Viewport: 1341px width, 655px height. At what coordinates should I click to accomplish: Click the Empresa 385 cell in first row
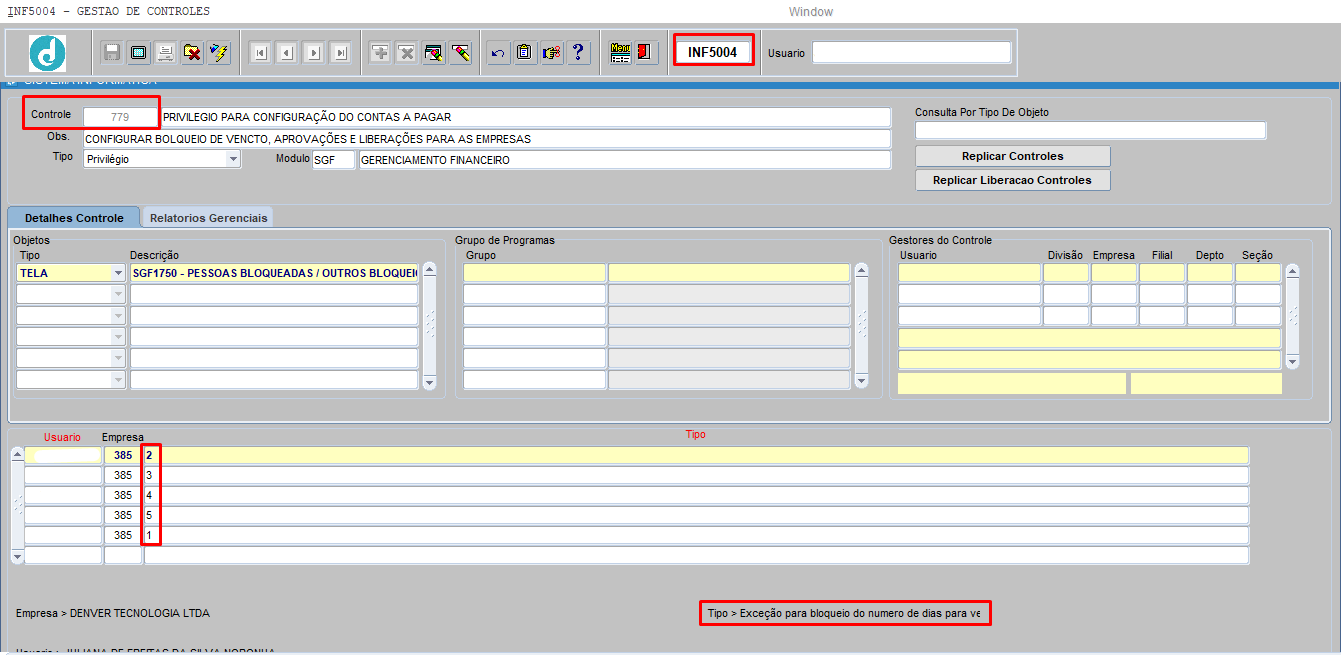(123, 455)
